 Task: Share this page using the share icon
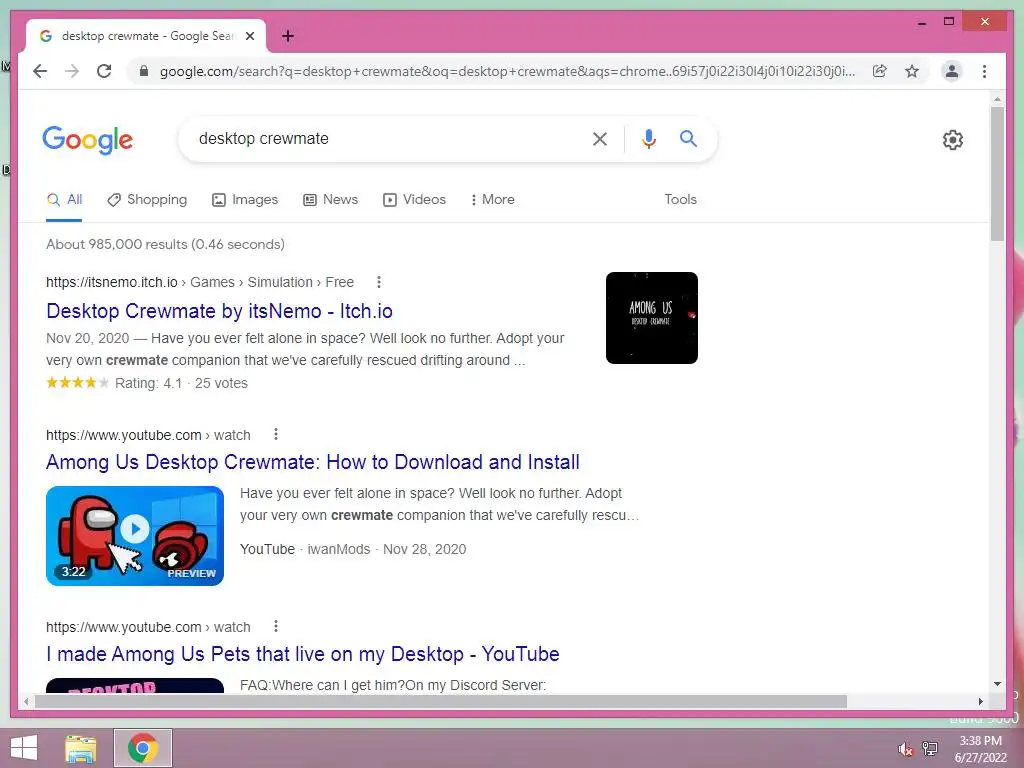point(880,71)
